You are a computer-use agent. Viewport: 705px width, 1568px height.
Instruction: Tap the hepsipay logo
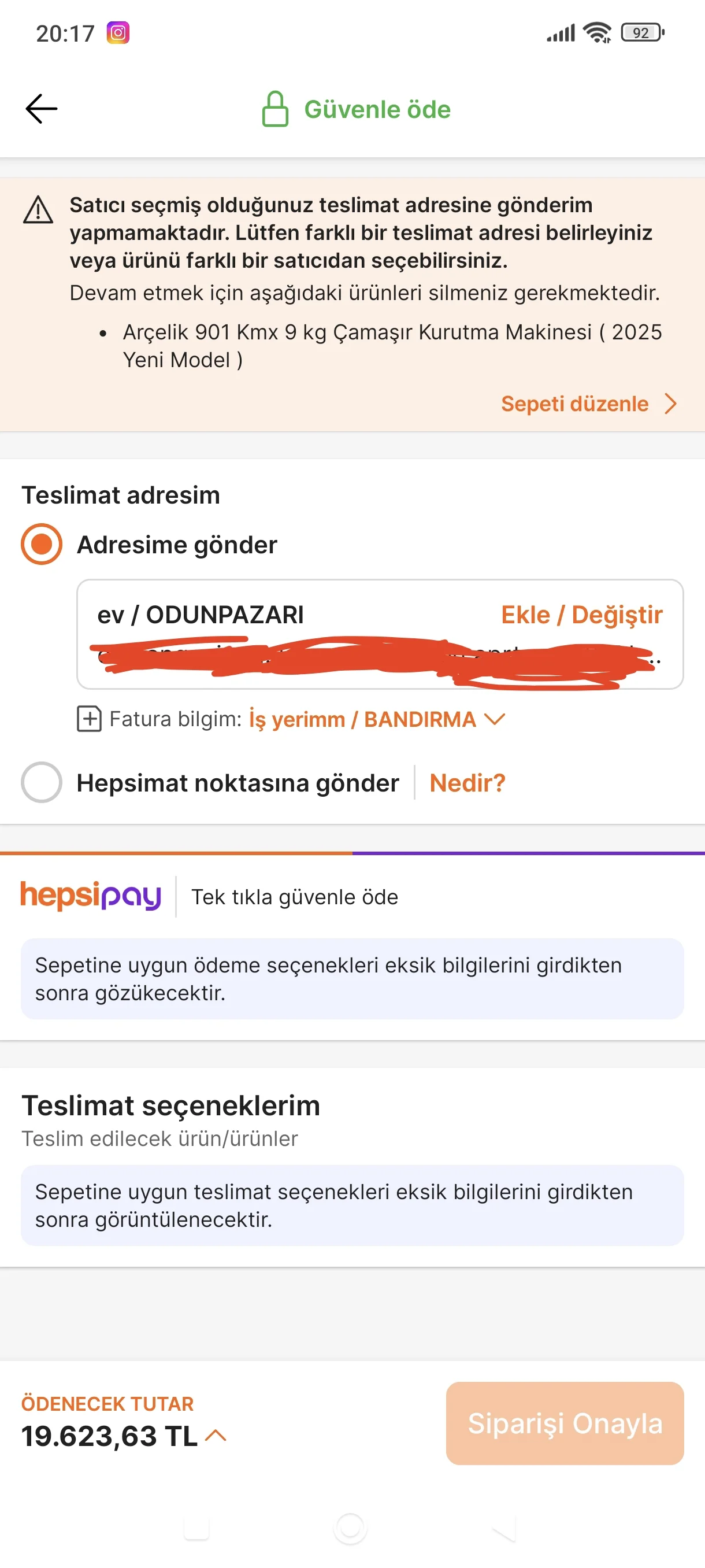pos(91,896)
